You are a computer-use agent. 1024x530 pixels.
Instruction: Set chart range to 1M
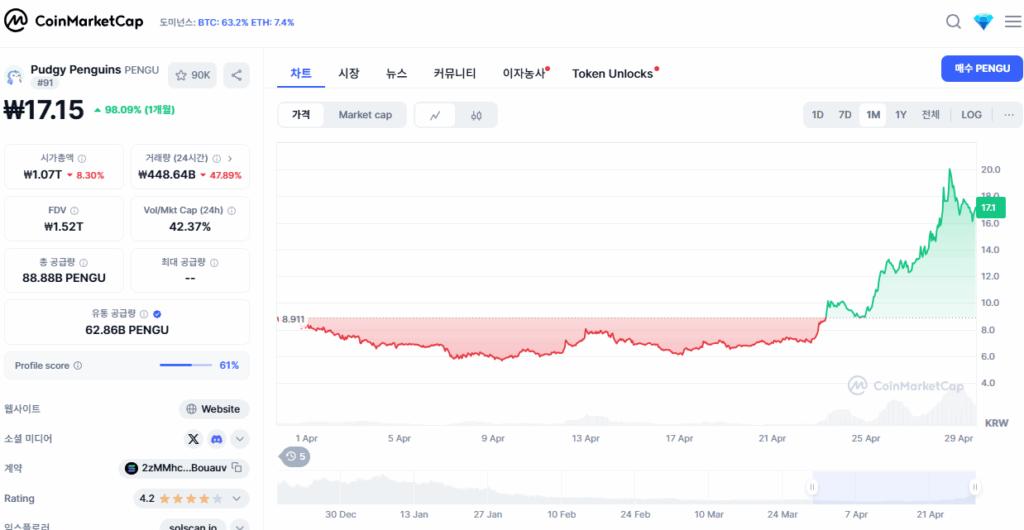[873, 115]
